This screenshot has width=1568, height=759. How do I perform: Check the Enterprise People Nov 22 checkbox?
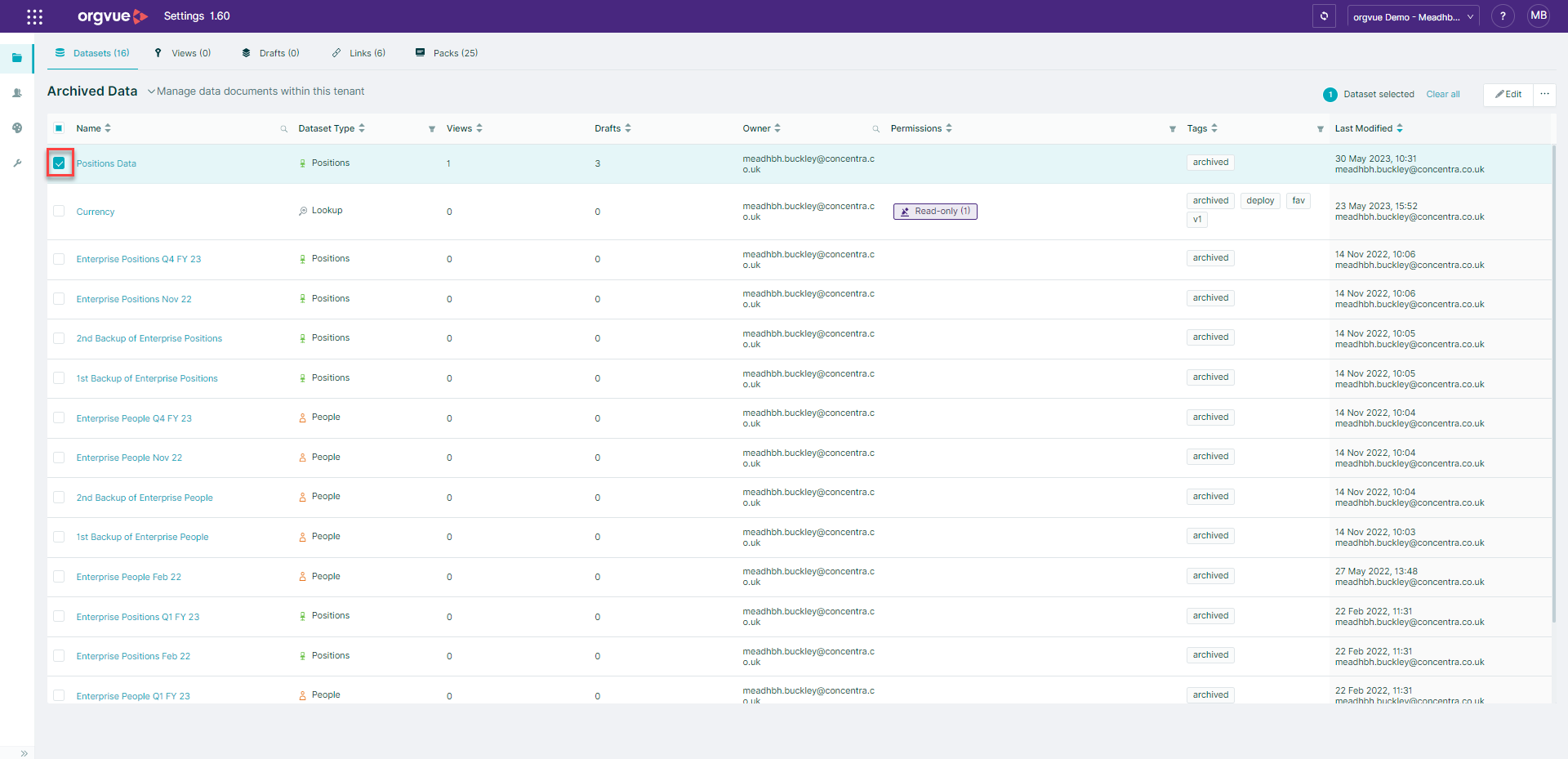[59, 458]
